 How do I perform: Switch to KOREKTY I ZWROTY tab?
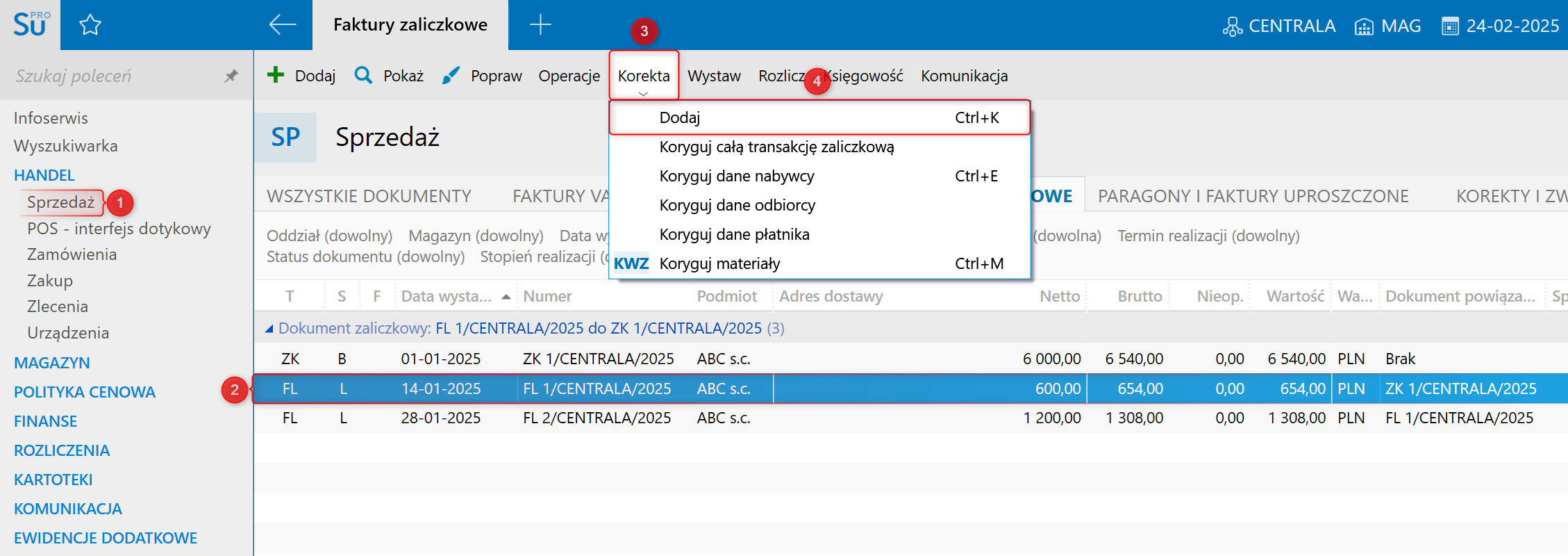click(1512, 196)
